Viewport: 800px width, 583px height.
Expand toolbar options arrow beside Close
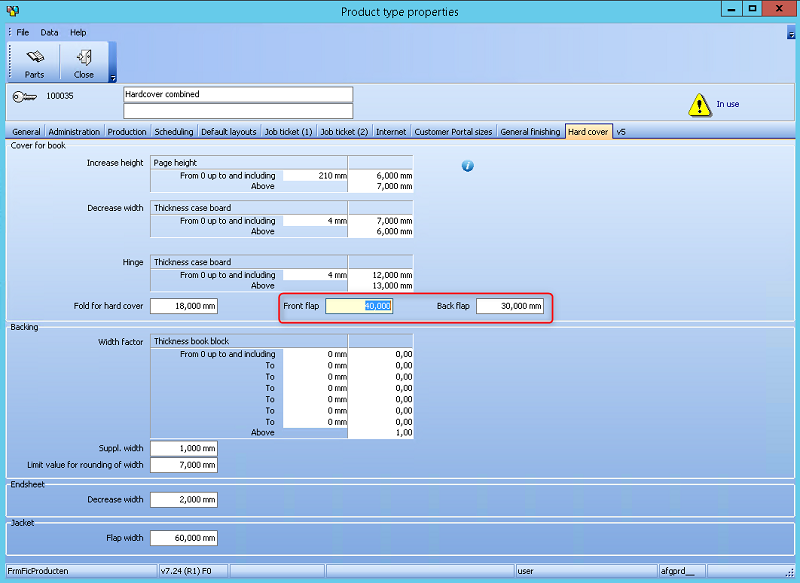(113, 78)
